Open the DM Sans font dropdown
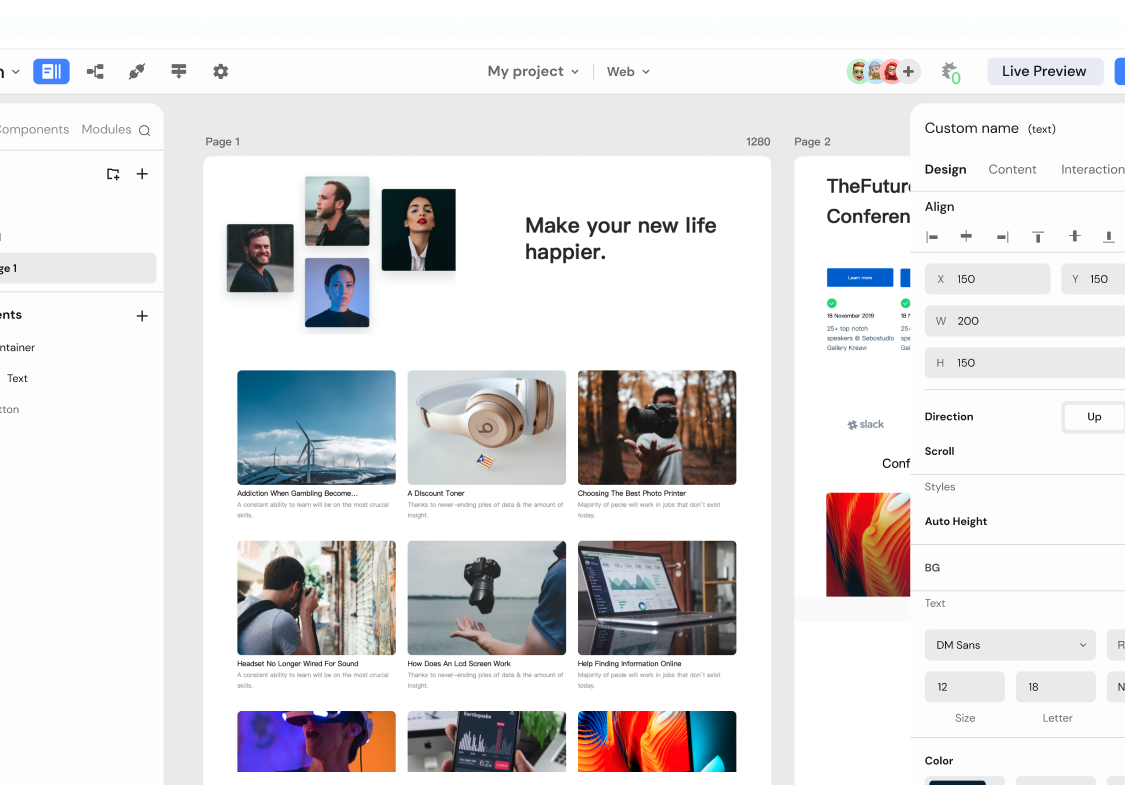This screenshot has height=785, width=1125. click(1010, 645)
